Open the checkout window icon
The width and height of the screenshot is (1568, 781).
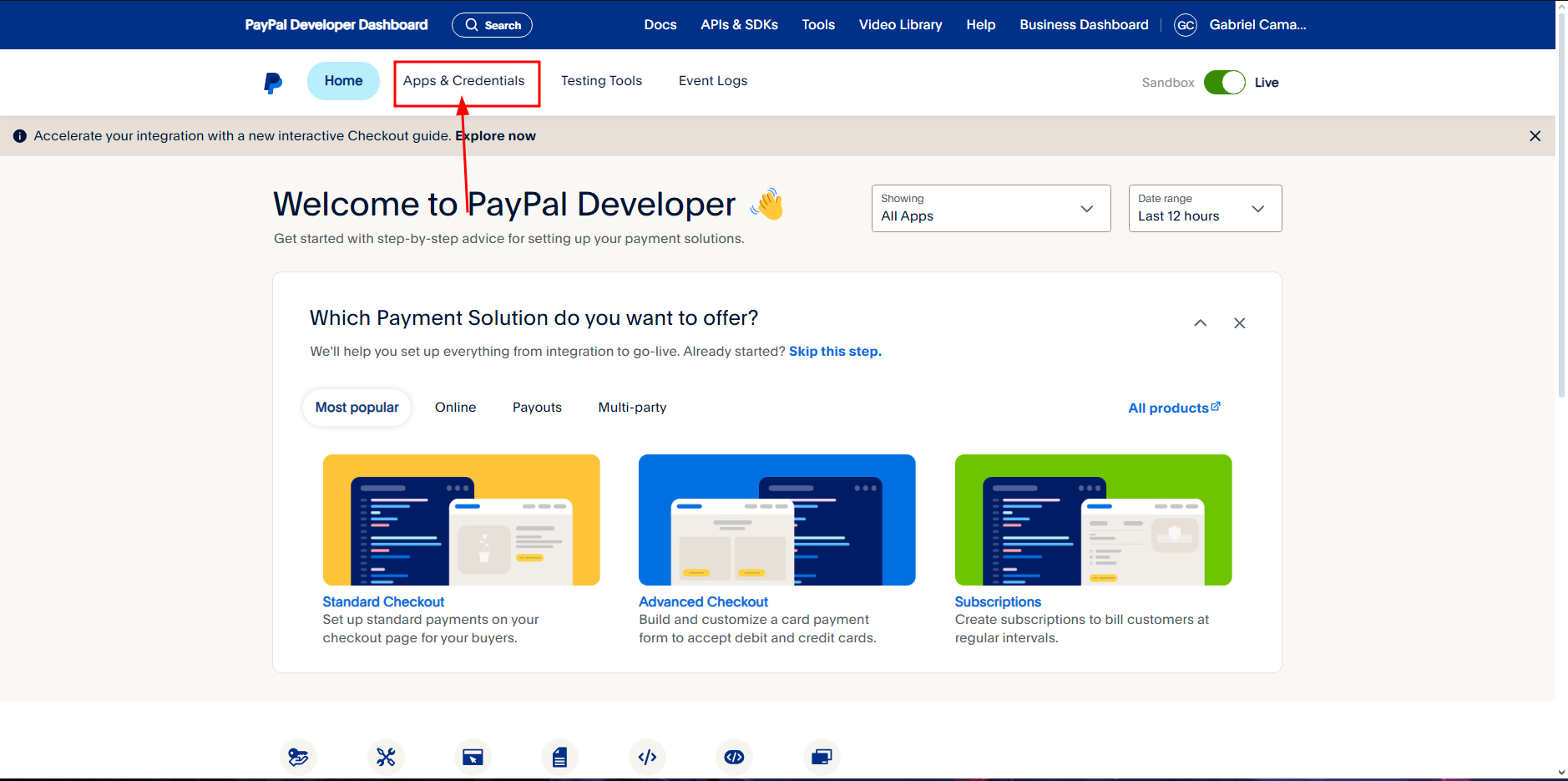(x=473, y=757)
